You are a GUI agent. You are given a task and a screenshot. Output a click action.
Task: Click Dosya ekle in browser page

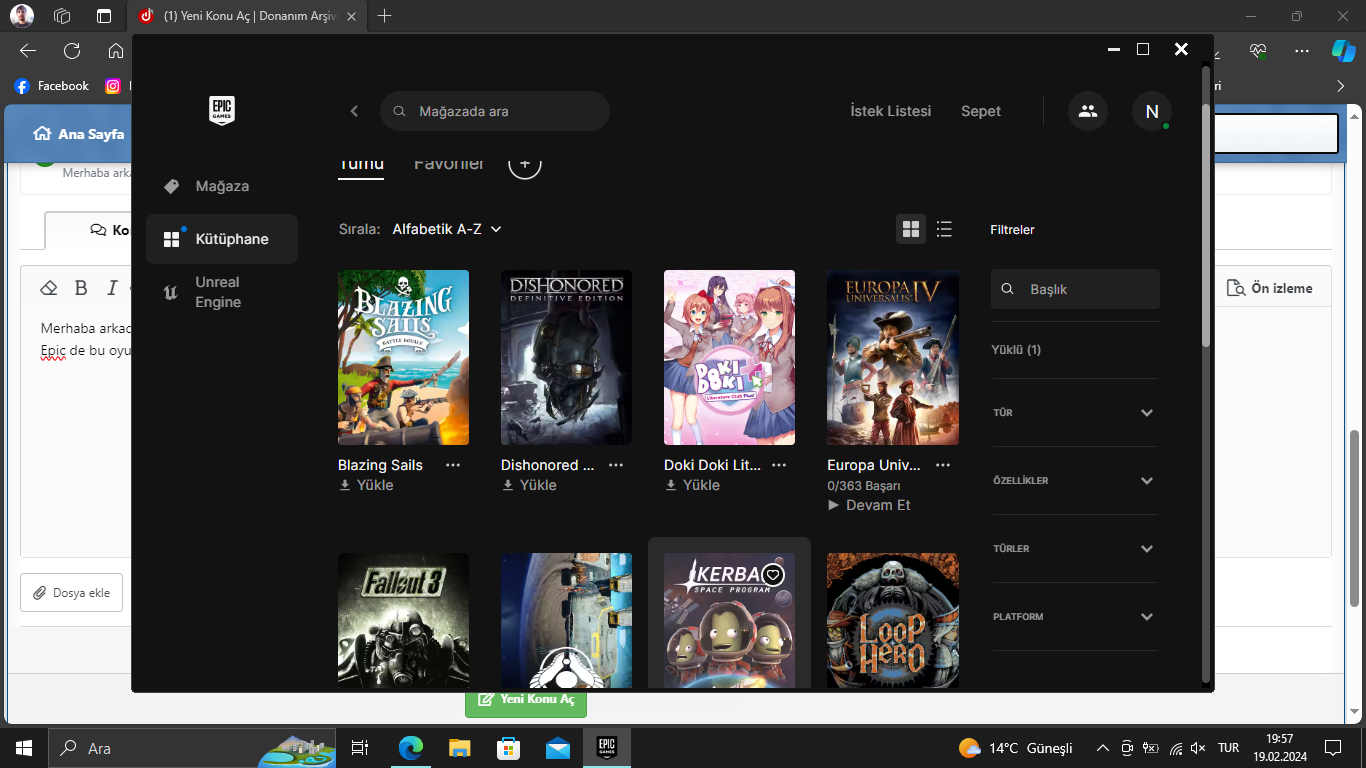coord(72,592)
